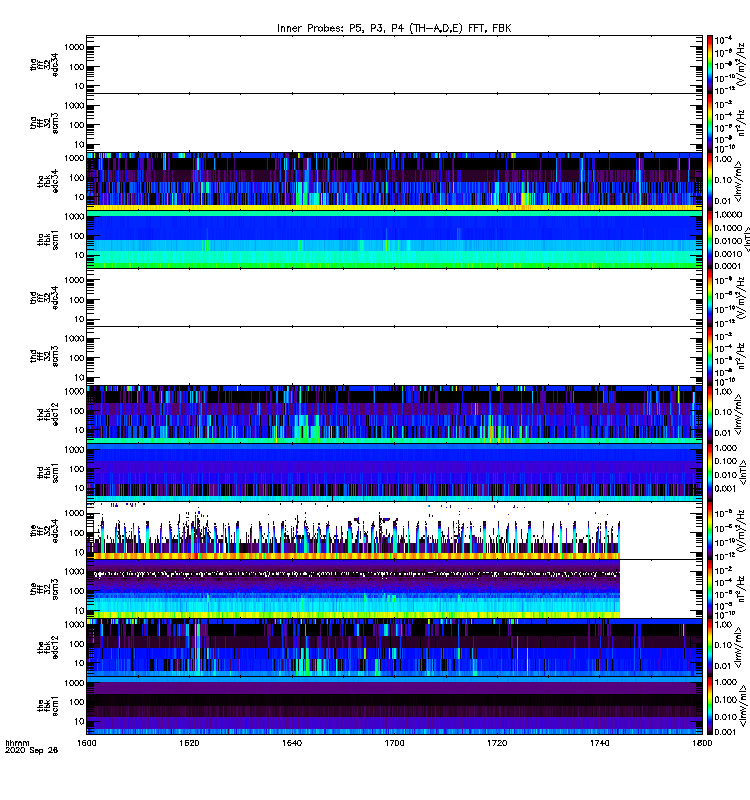This screenshot has height=800, width=750.
Task: Select the 'thd fff 32 edc34' panel label
Action: (44, 298)
